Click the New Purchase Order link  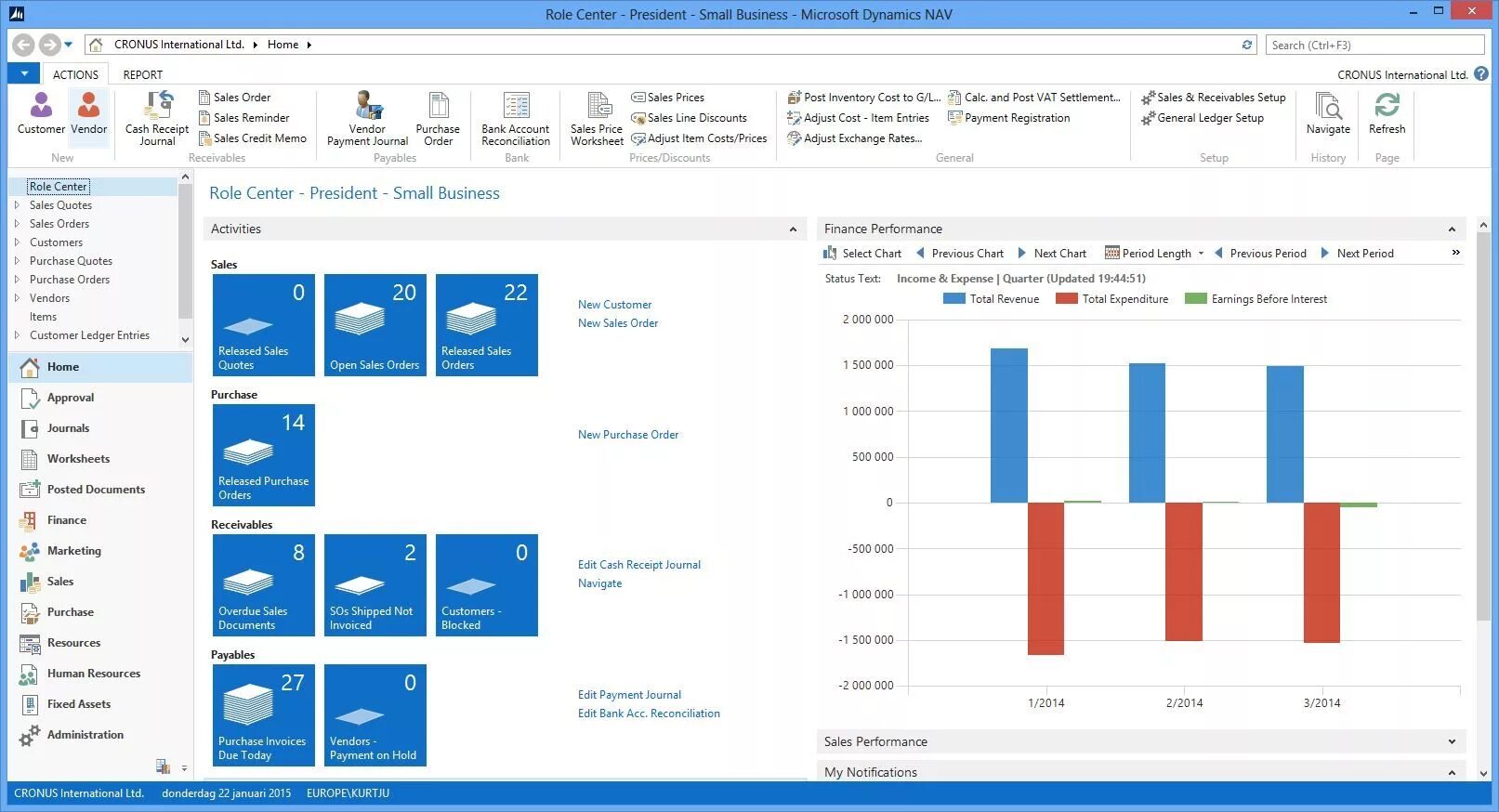(628, 434)
